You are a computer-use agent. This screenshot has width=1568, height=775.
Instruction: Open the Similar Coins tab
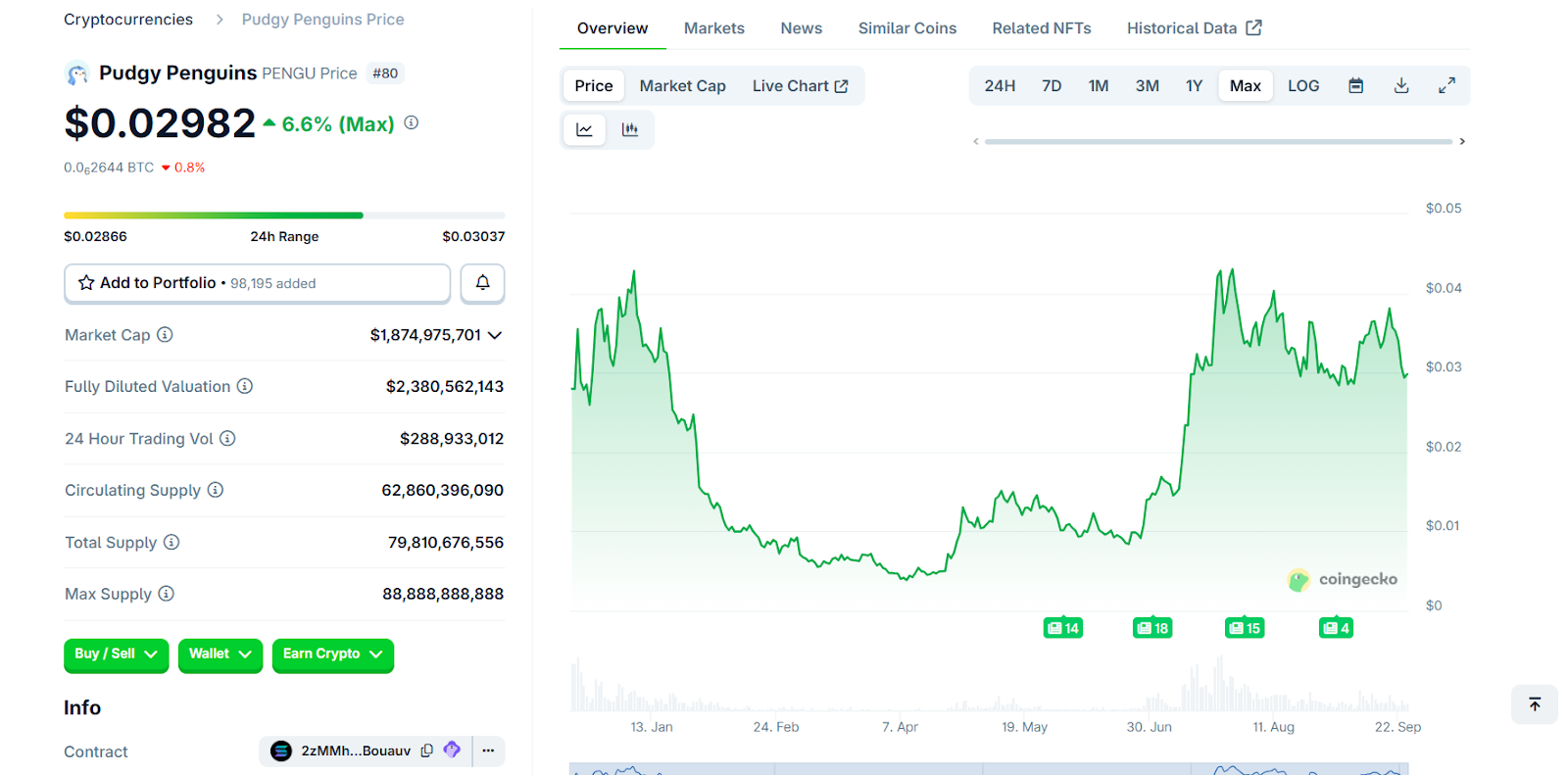point(906,28)
